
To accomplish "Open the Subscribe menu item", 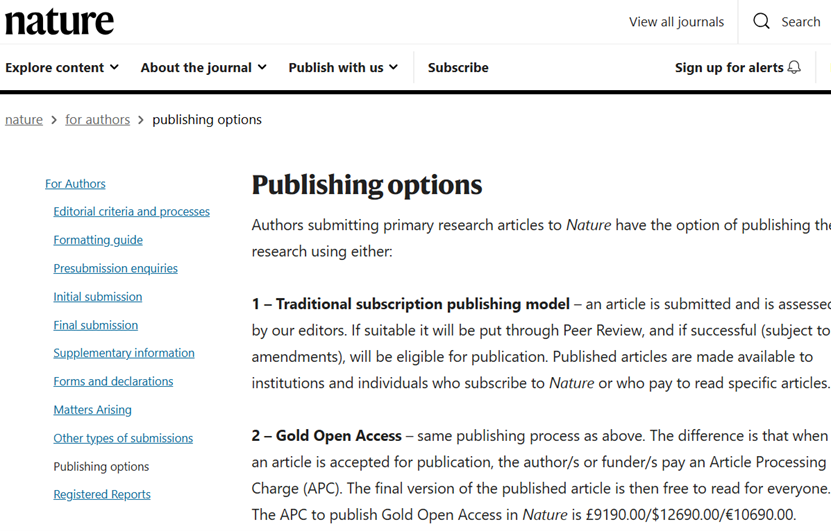I will pos(458,67).
